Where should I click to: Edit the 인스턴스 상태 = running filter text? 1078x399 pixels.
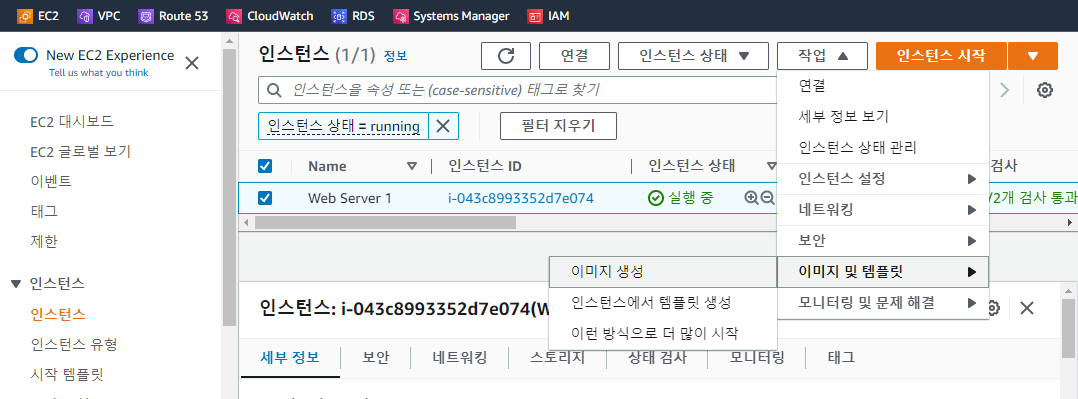tap(344, 126)
